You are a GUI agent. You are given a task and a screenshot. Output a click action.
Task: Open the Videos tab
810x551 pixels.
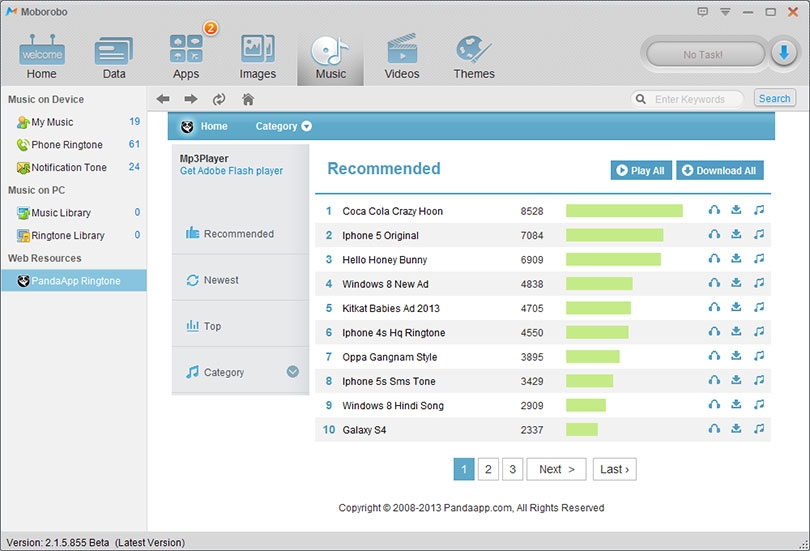pyautogui.click(x=402, y=57)
